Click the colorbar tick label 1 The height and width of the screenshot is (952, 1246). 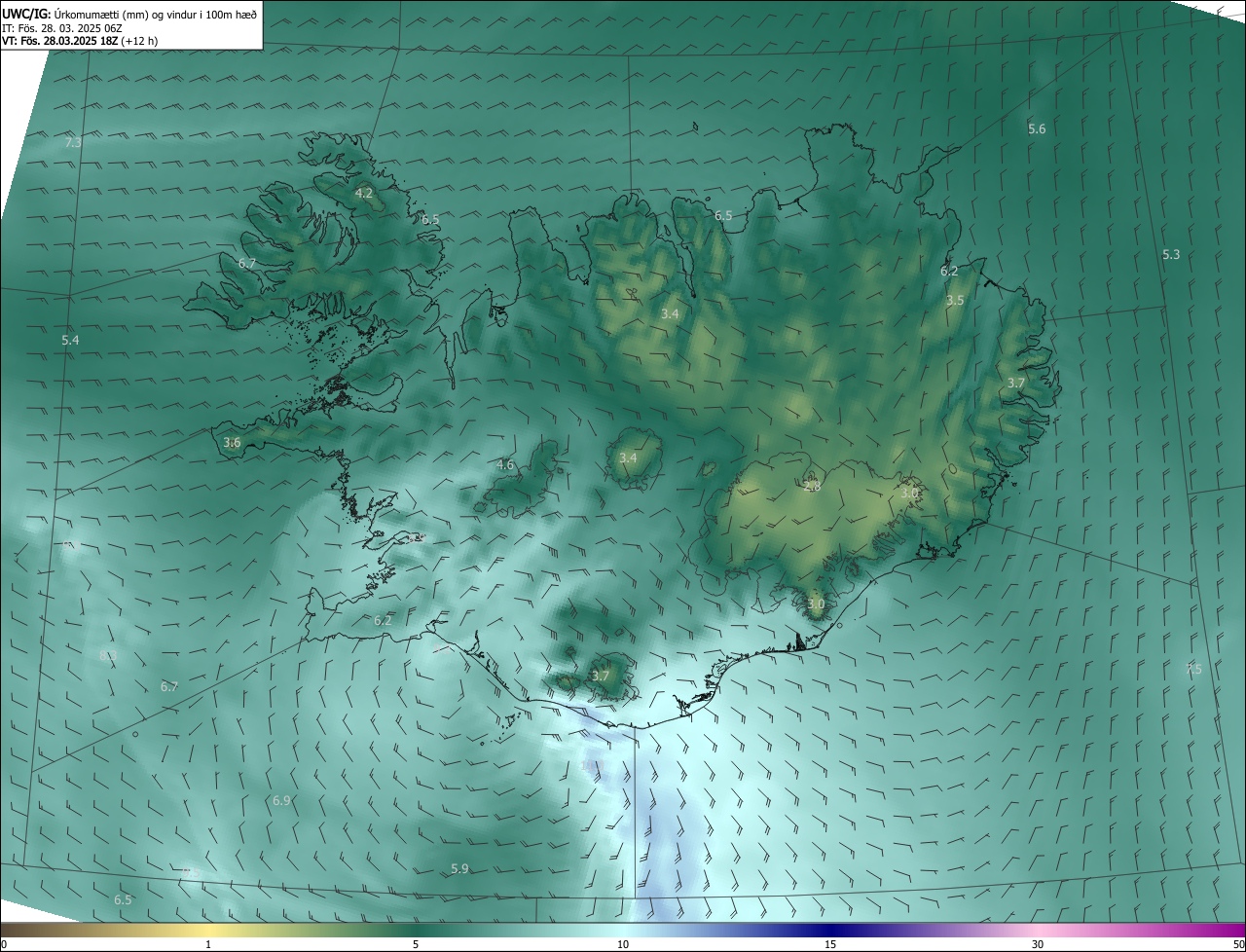pos(209,944)
